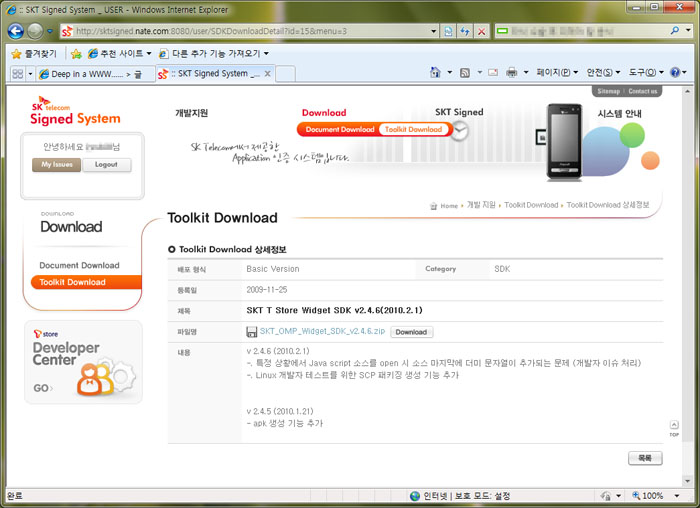The height and width of the screenshot is (508, 700).
Task: Open the 100% zoom level control
Action: pyautogui.click(x=654, y=496)
